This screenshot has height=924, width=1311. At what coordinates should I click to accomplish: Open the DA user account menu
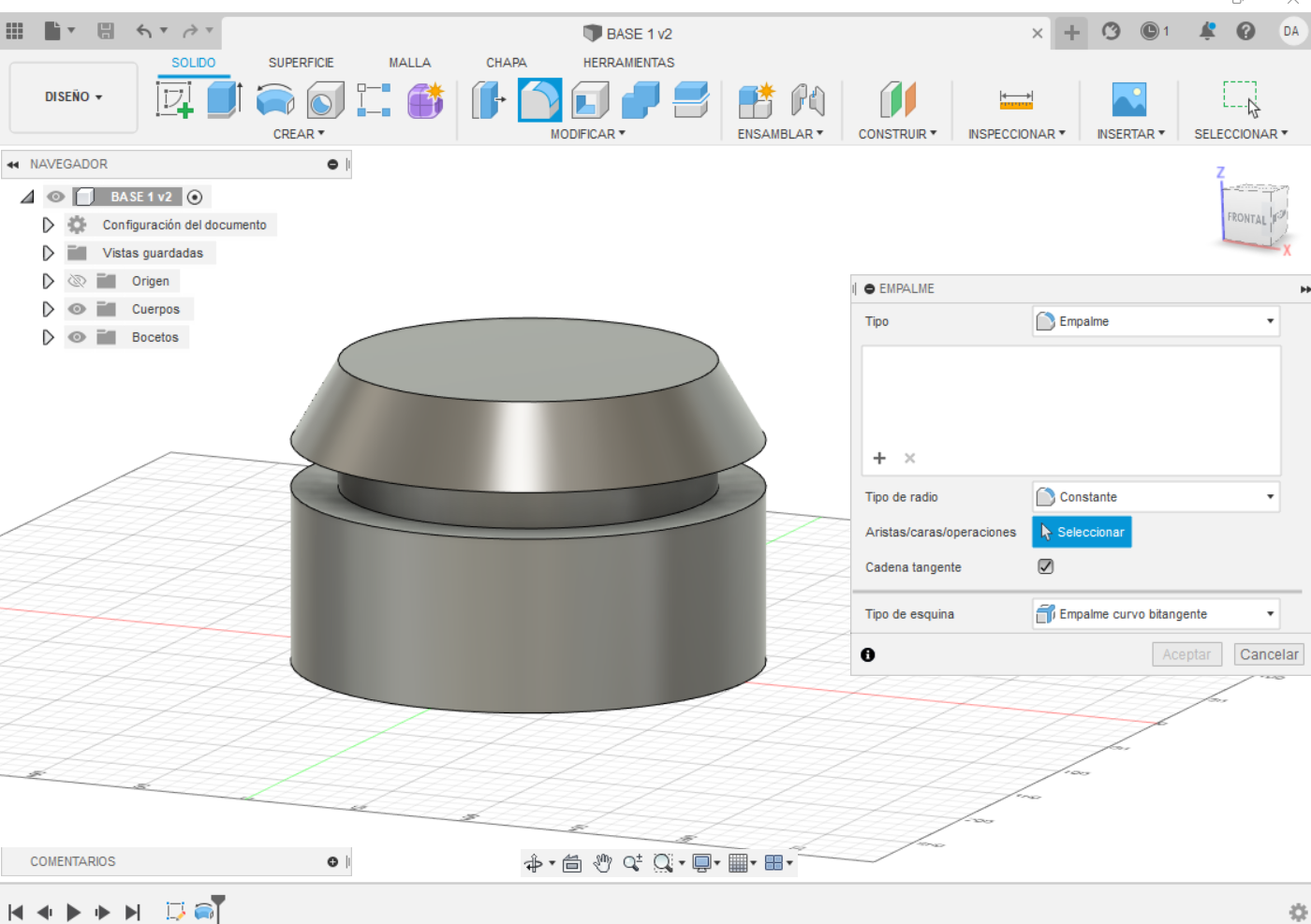(x=1291, y=31)
